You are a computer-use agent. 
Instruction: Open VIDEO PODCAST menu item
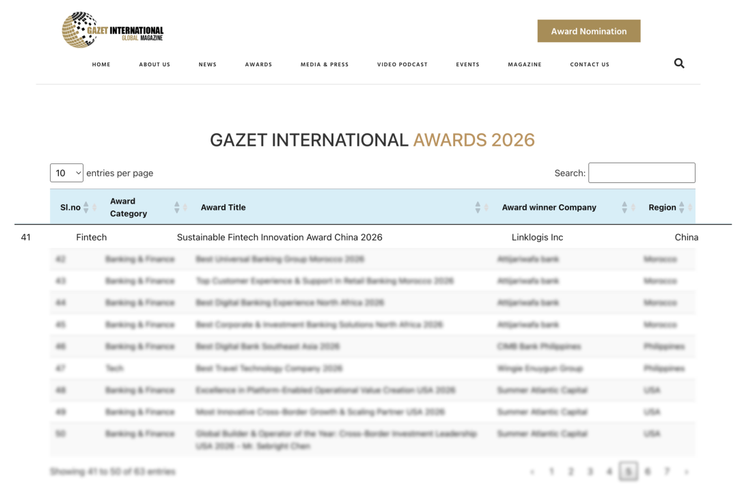[x=402, y=65]
